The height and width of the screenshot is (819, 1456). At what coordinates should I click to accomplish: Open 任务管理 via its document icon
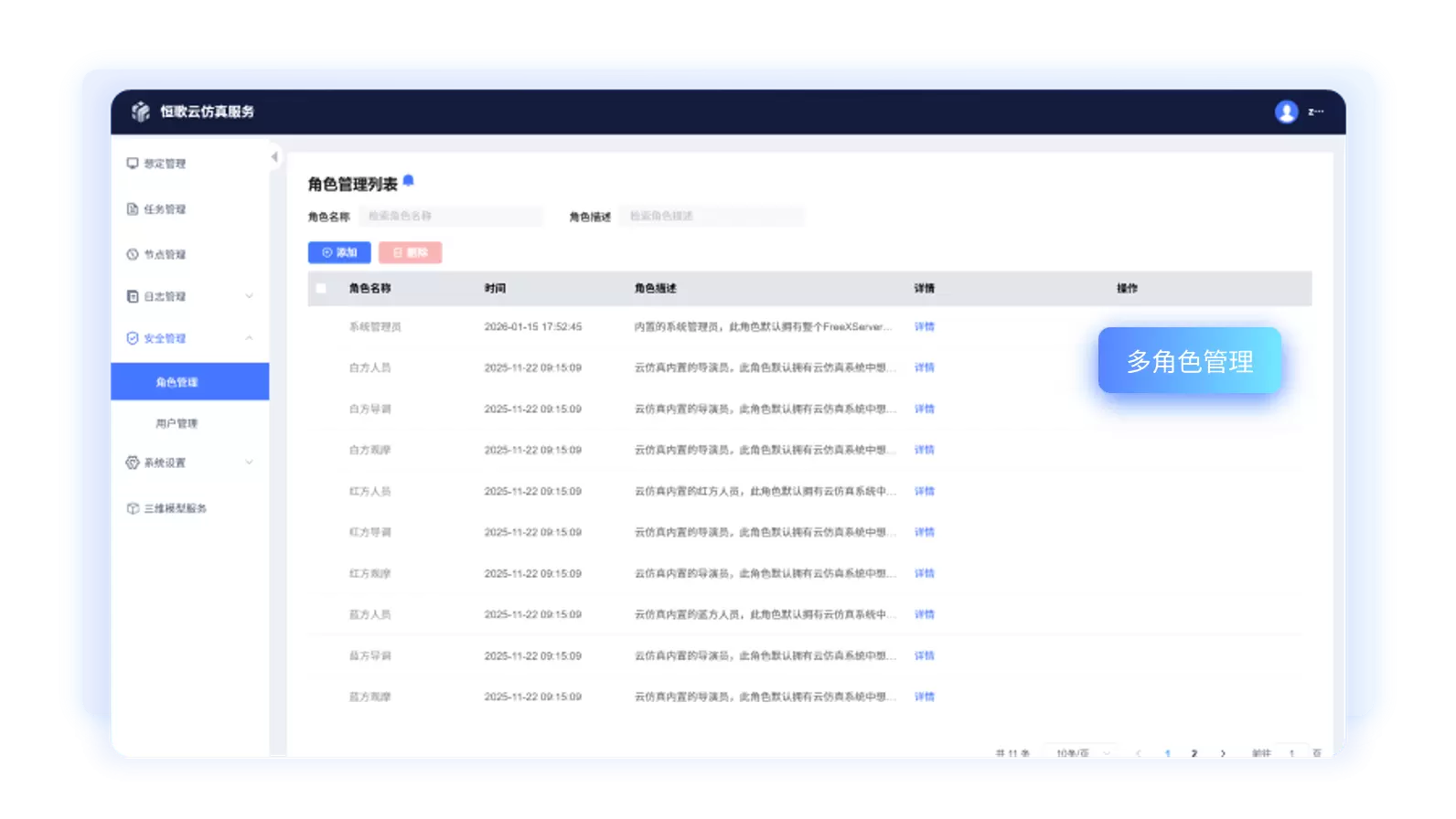pos(133,209)
